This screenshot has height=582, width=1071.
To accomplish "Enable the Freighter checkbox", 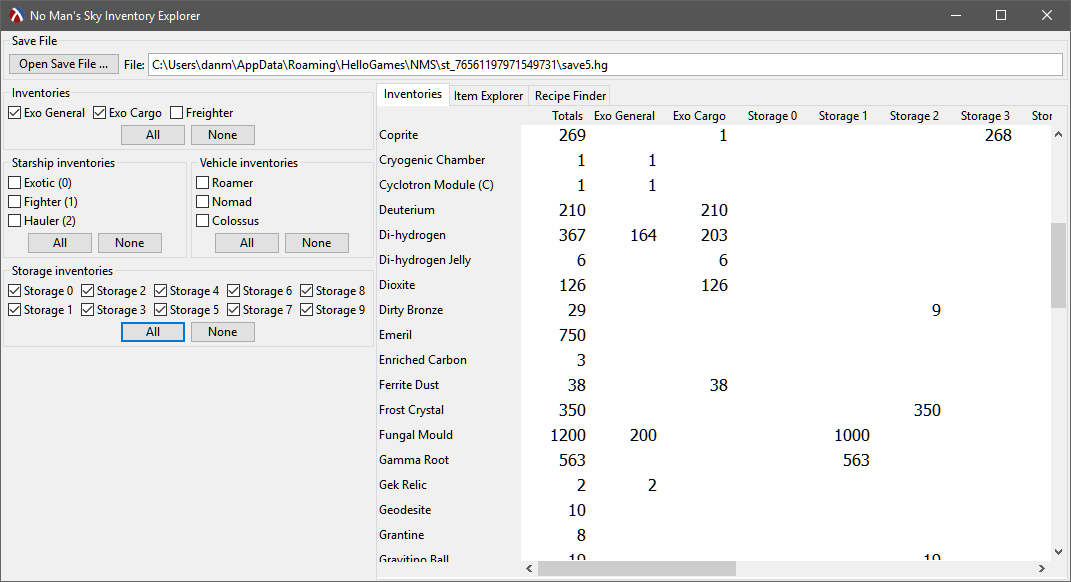I will 177,113.
